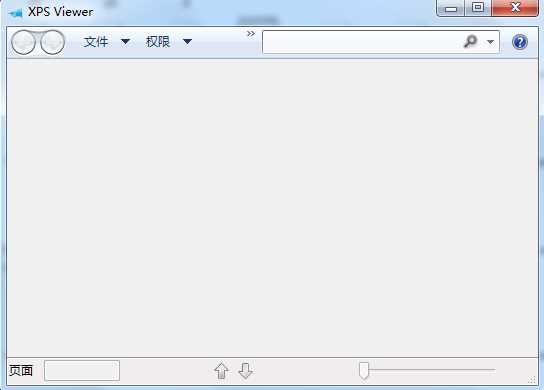
Task: Go to next page with down arrow
Action: coord(246,371)
